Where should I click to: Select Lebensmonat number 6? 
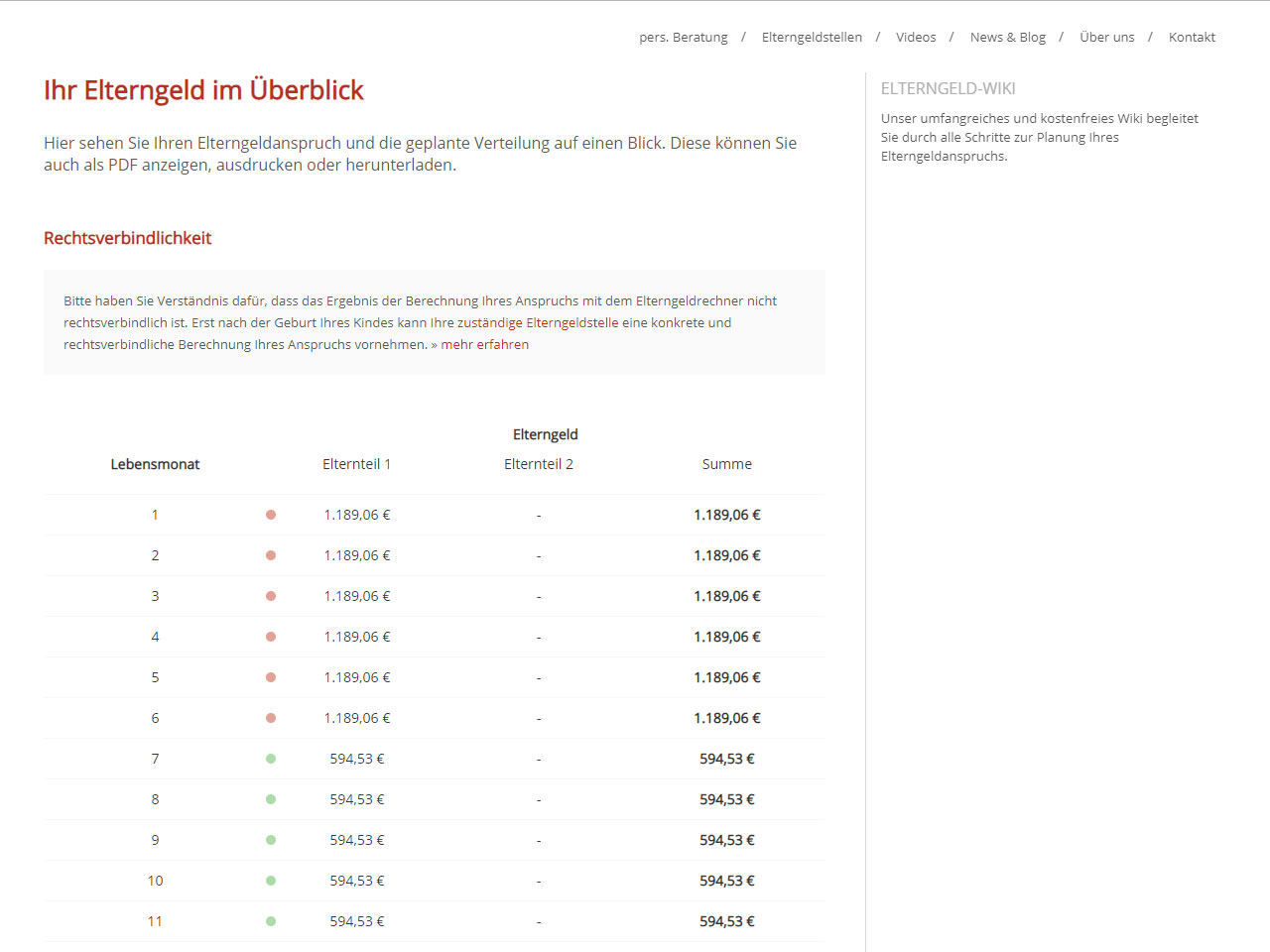click(155, 718)
